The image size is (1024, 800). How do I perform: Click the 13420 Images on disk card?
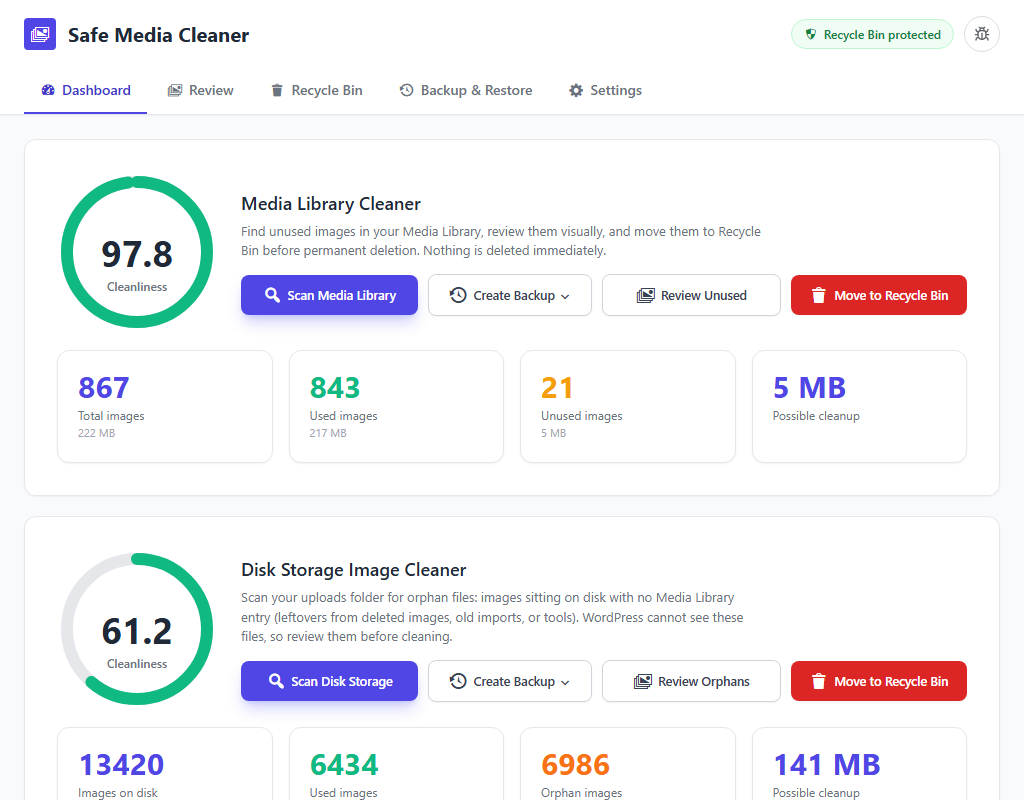click(x=165, y=764)
